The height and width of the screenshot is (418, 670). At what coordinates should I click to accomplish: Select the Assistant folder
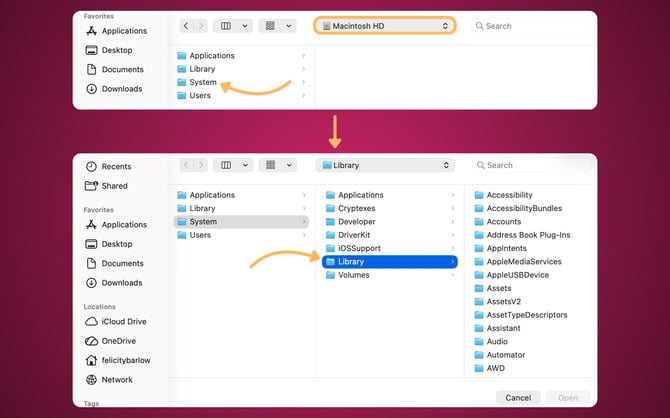497,328
